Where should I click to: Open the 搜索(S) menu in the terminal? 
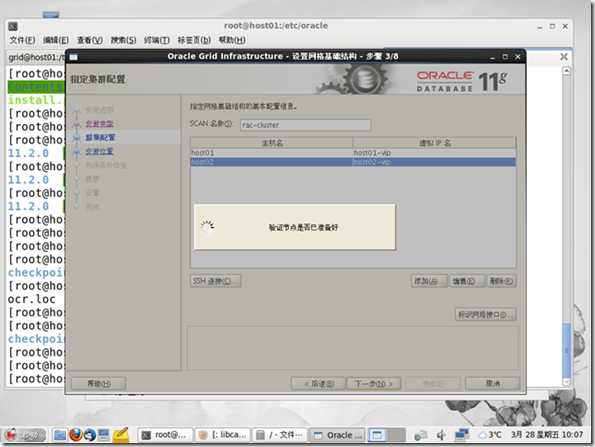coord(123,40)
